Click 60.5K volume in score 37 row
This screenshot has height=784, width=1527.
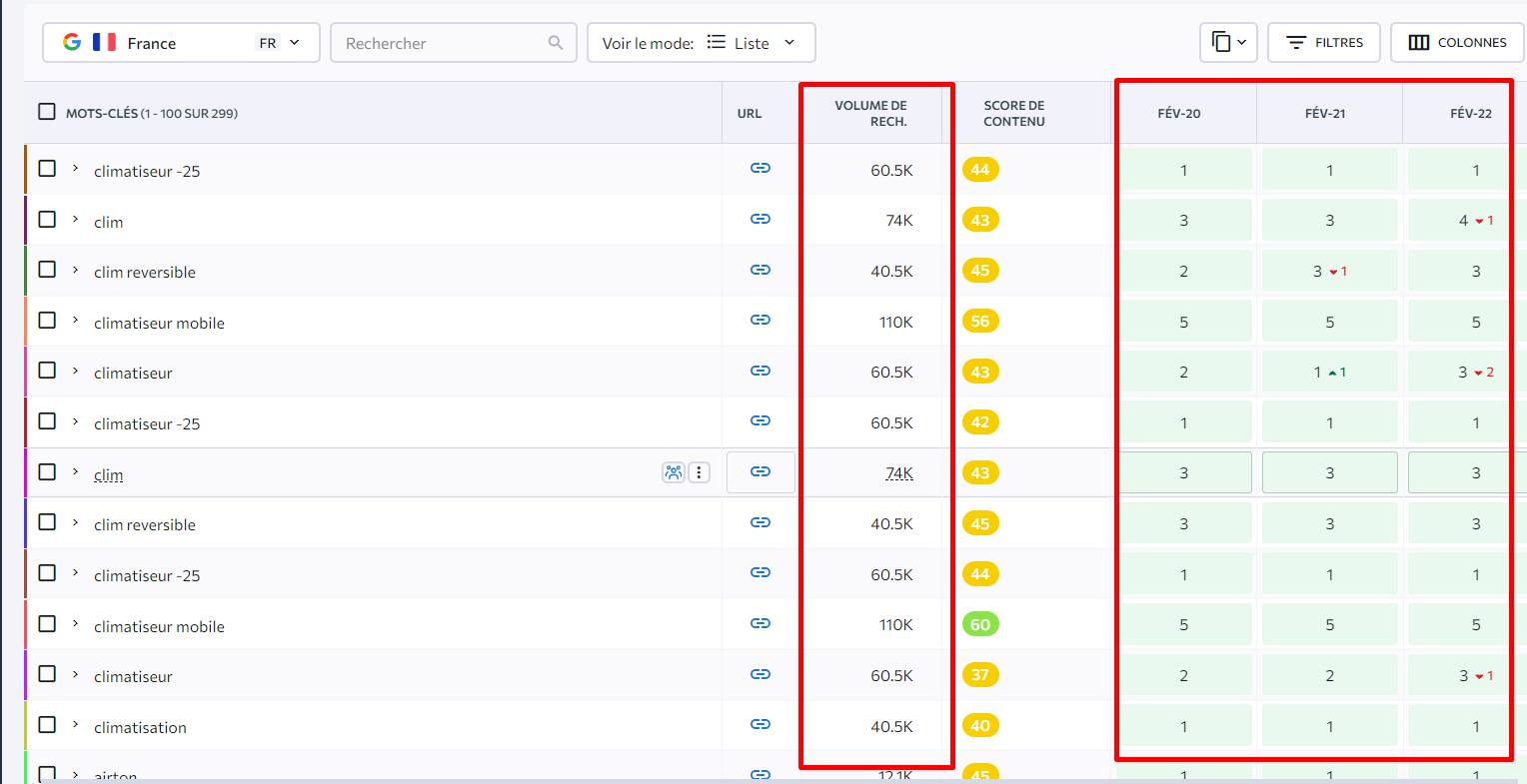tap(891, 675)
